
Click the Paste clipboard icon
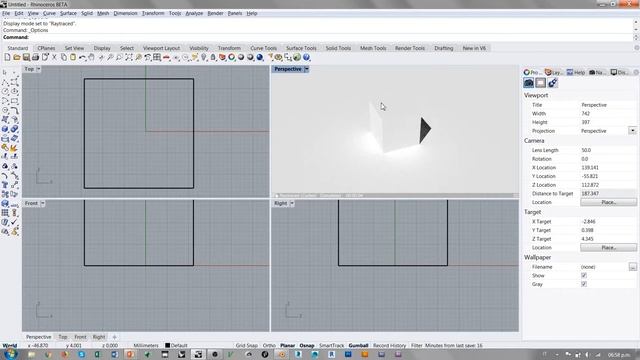(73, 58)
